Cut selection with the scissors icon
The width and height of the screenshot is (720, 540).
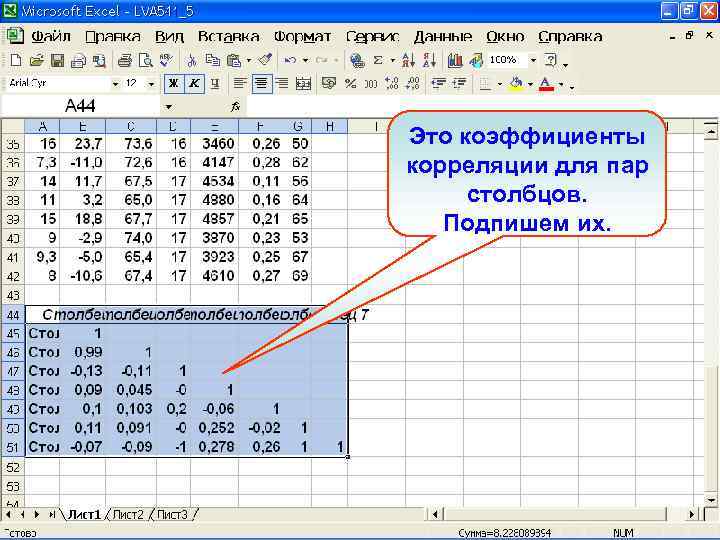191,60
